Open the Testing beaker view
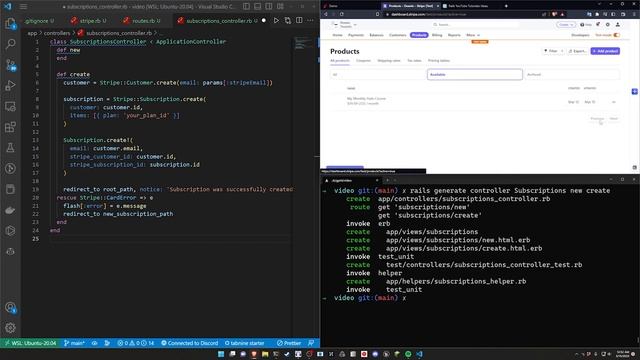Screen dimensions: 640x360 pos(11,148)
